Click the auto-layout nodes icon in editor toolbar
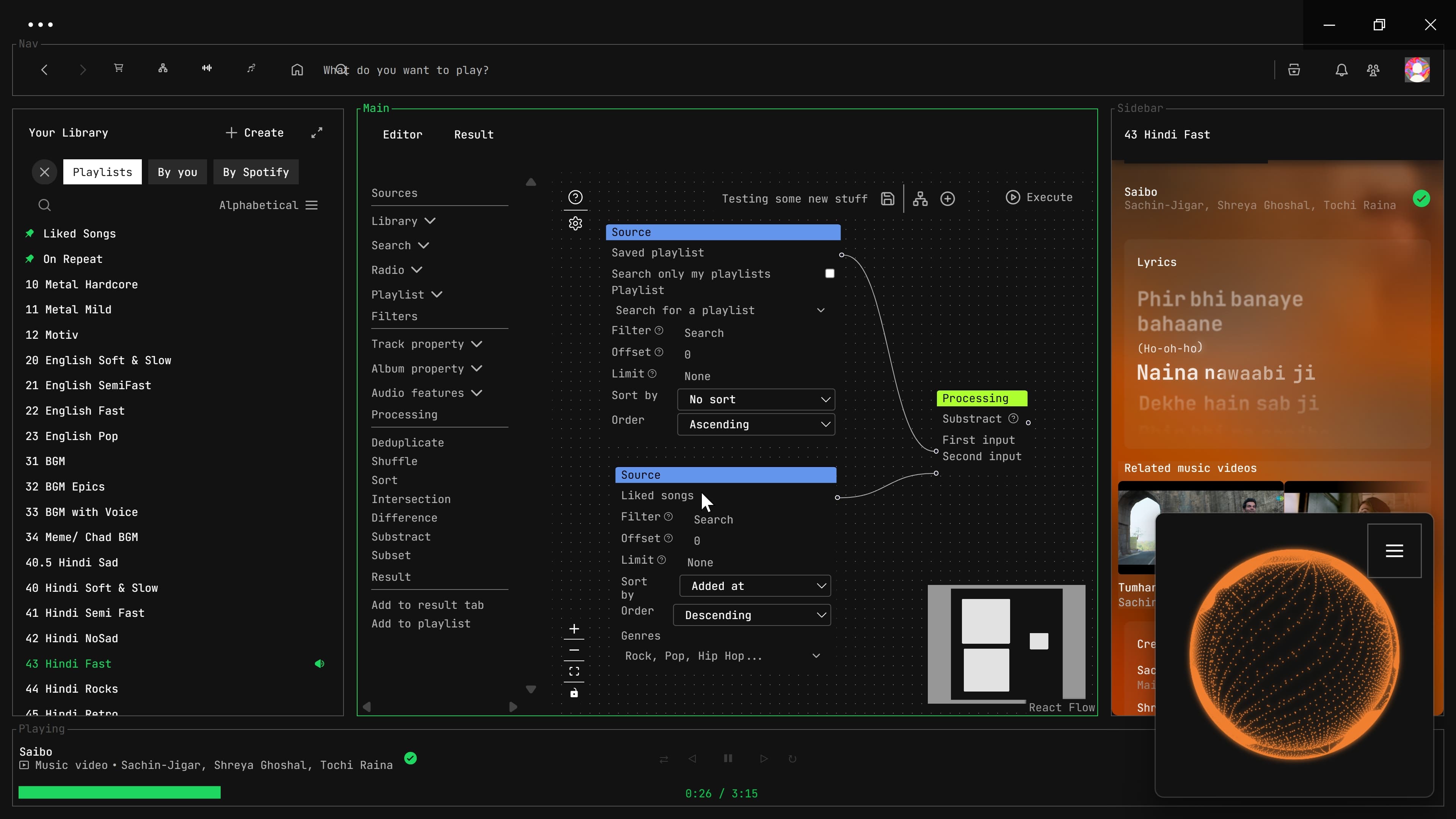 tap(920, 198)
